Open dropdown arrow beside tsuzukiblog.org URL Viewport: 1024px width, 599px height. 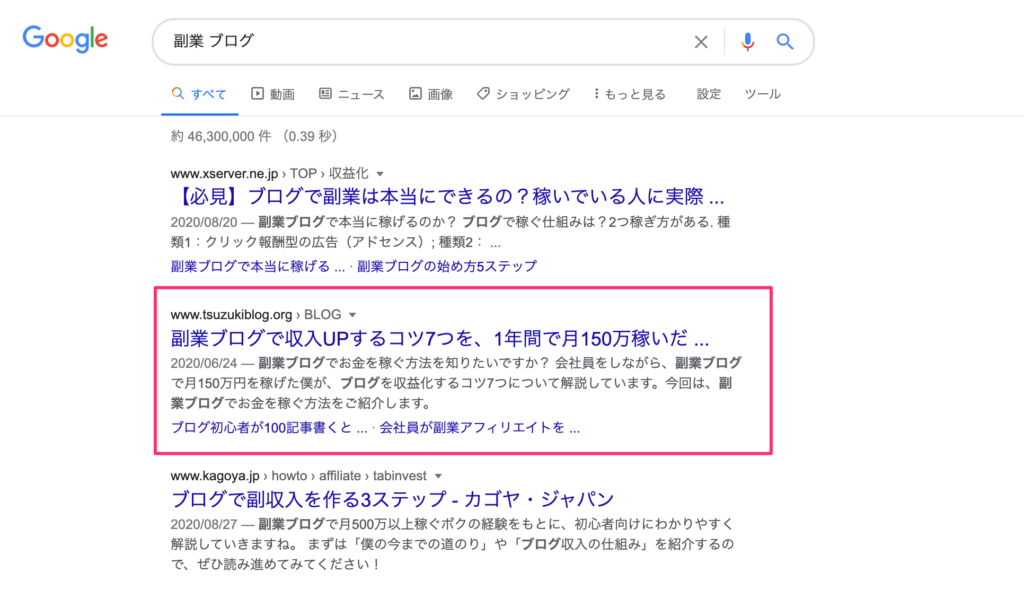[353, 316]
